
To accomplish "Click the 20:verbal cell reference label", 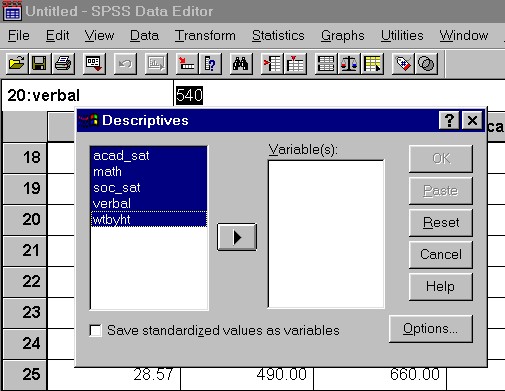I will [x=43, y=95].
